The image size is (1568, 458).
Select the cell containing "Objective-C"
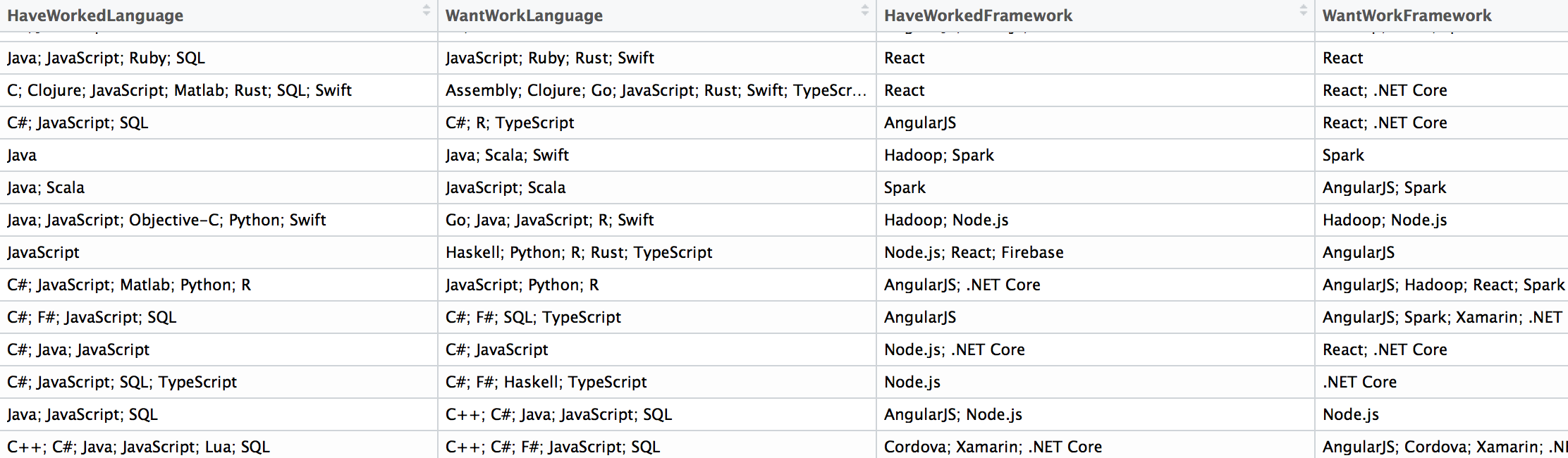click(x=166, y=220)
